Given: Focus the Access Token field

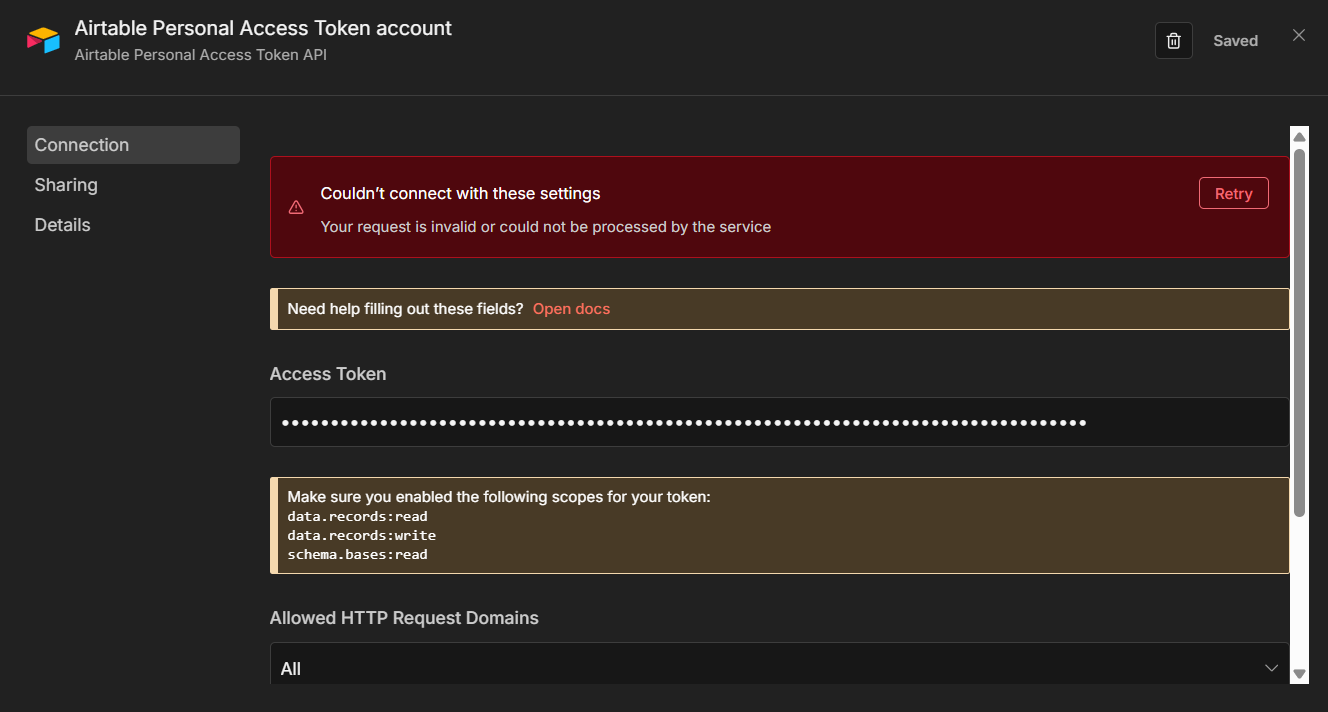Looking at the screenshot, I should pos(779,422).
